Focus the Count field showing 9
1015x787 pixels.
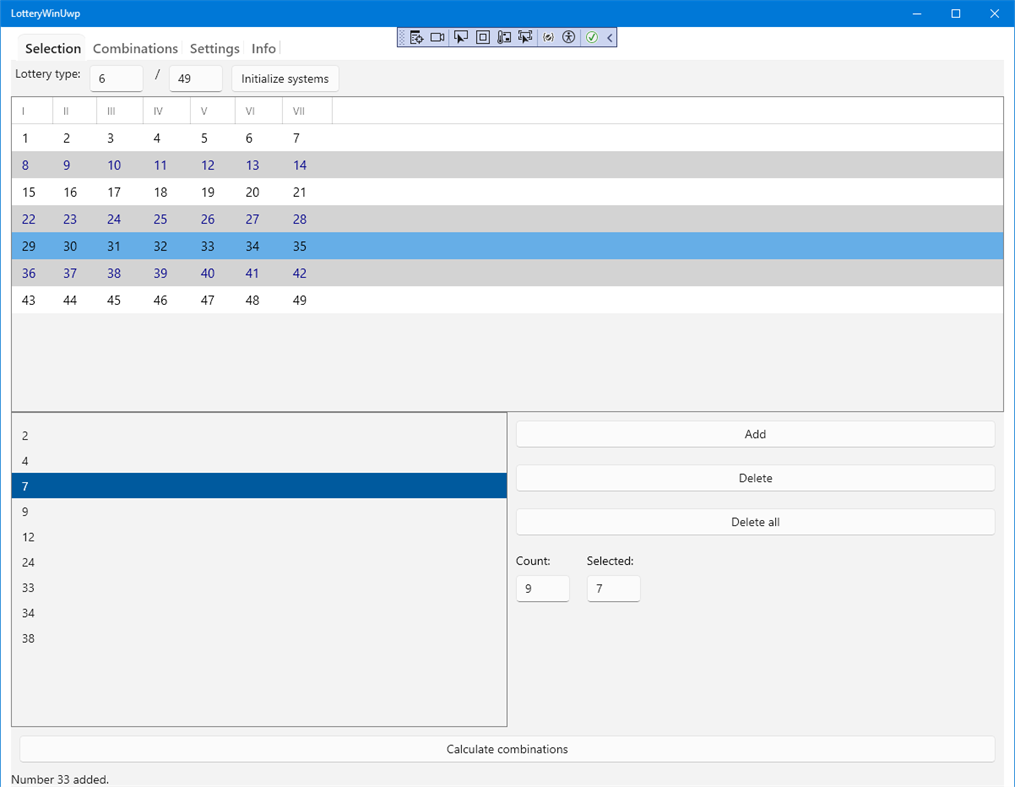(x=542, y=588)
